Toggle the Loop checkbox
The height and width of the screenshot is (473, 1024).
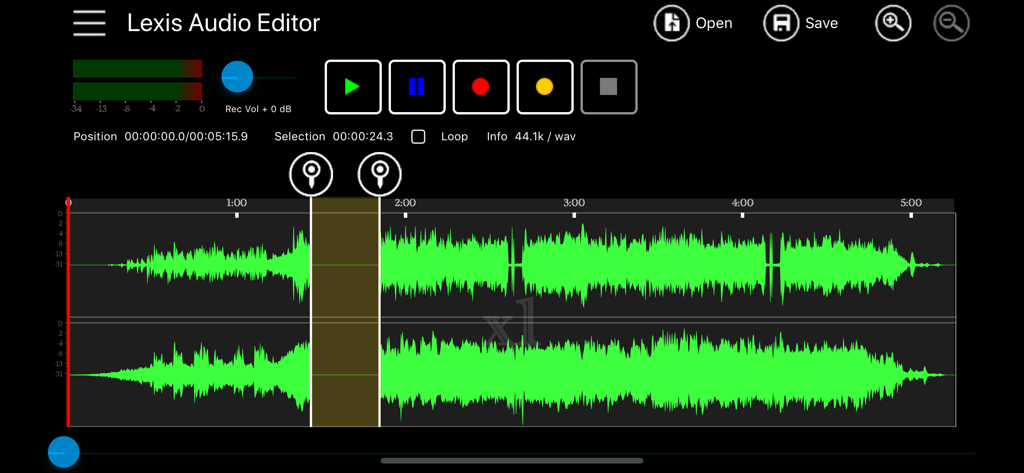[418, 137]
